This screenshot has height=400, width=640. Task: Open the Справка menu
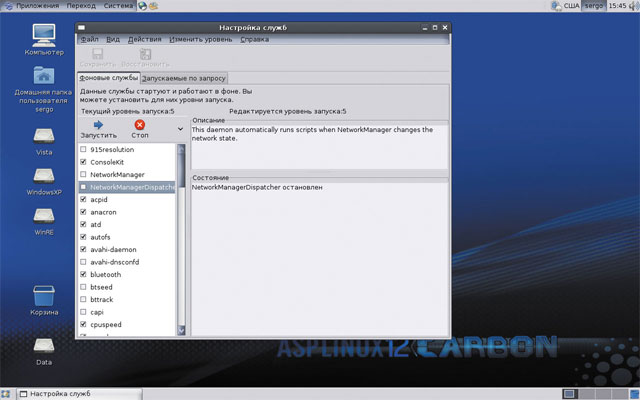[x=254, y=40]
